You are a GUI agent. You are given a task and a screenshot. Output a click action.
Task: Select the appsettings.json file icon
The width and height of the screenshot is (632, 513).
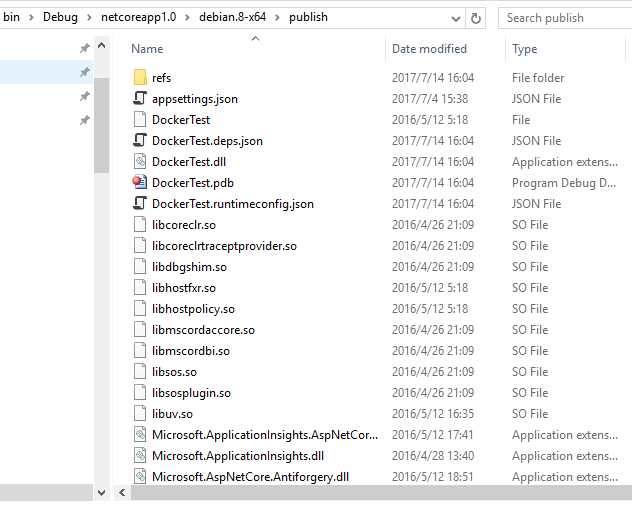pyautogui.click(x=140, y=98)
